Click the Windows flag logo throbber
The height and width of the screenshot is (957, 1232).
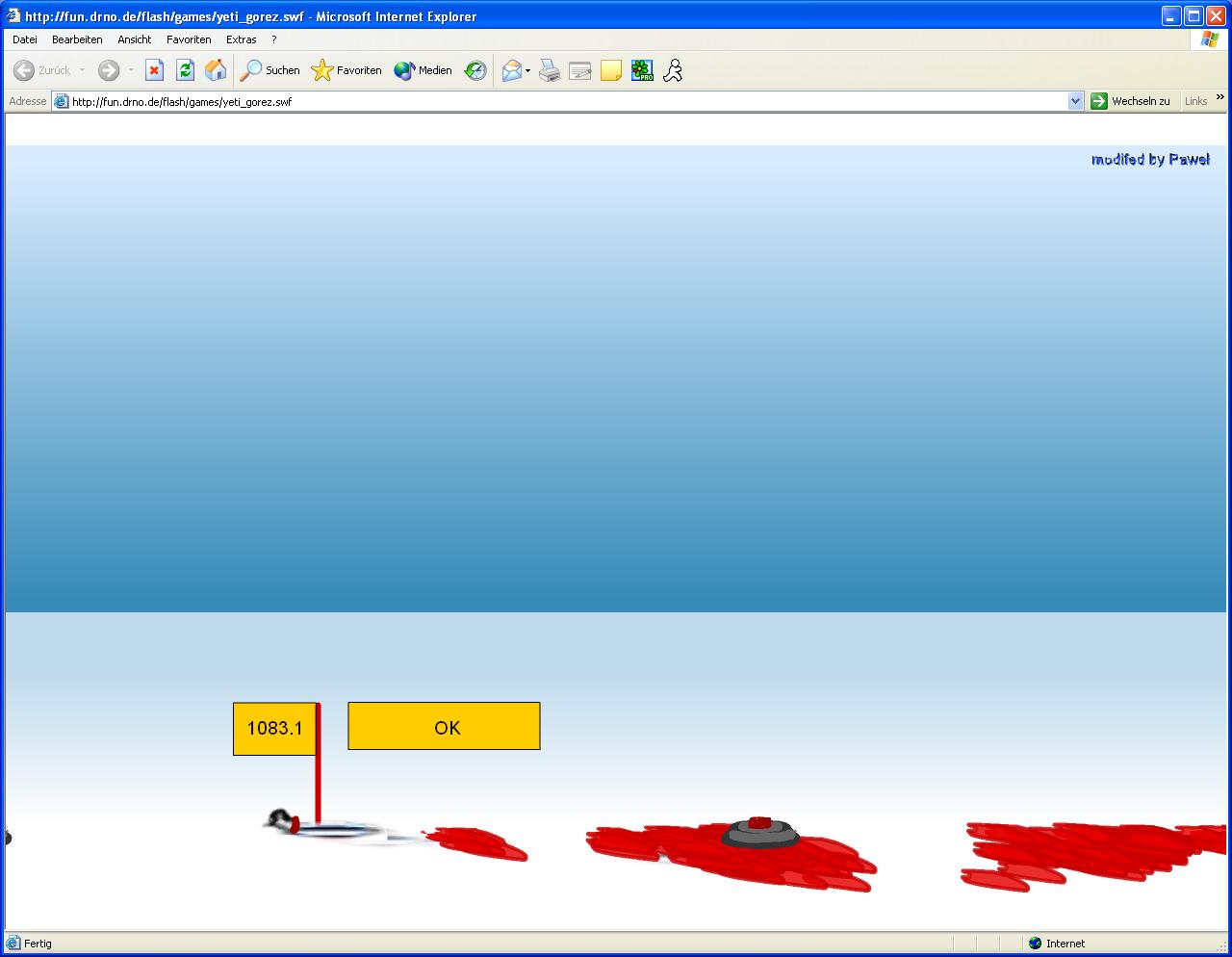1209,39
